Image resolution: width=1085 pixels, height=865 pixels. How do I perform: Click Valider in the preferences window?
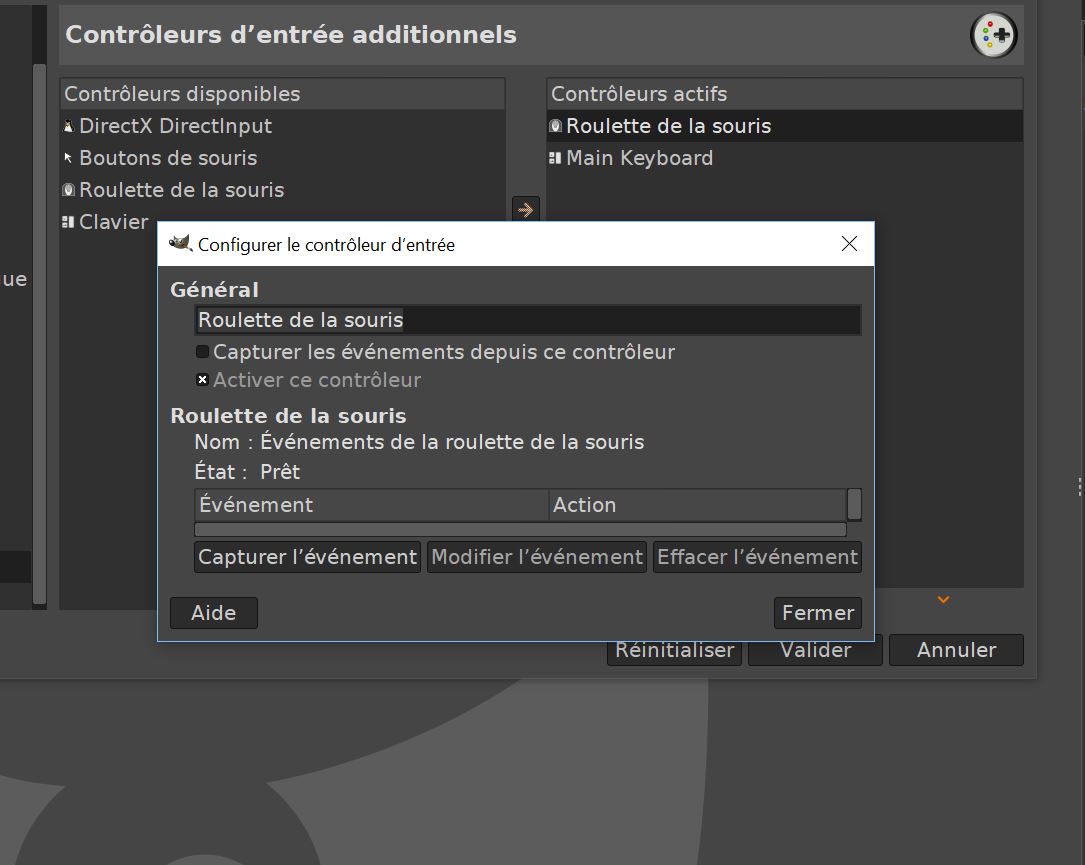click(815, 652)
